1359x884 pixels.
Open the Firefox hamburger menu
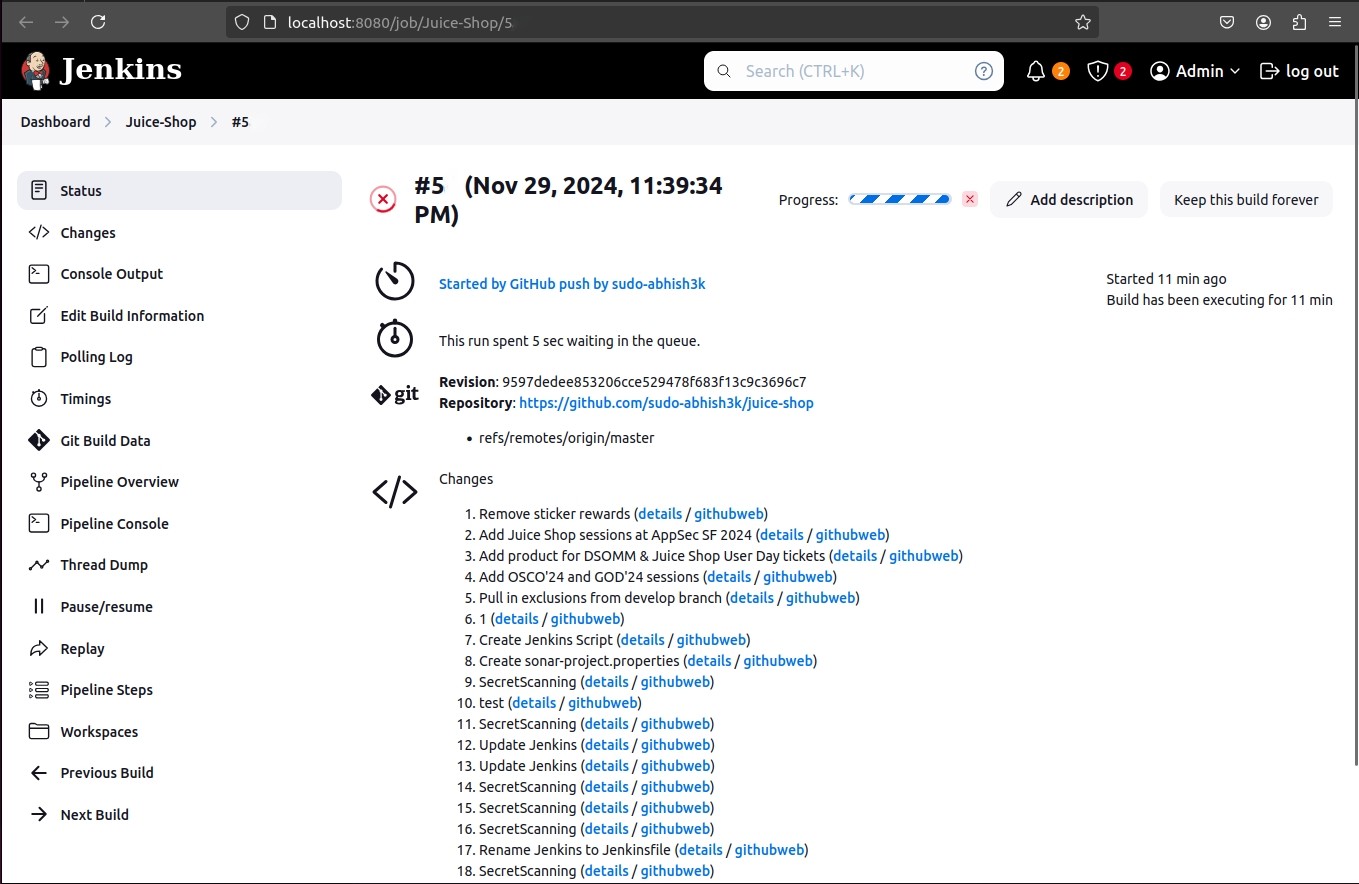coord(1335,22)
